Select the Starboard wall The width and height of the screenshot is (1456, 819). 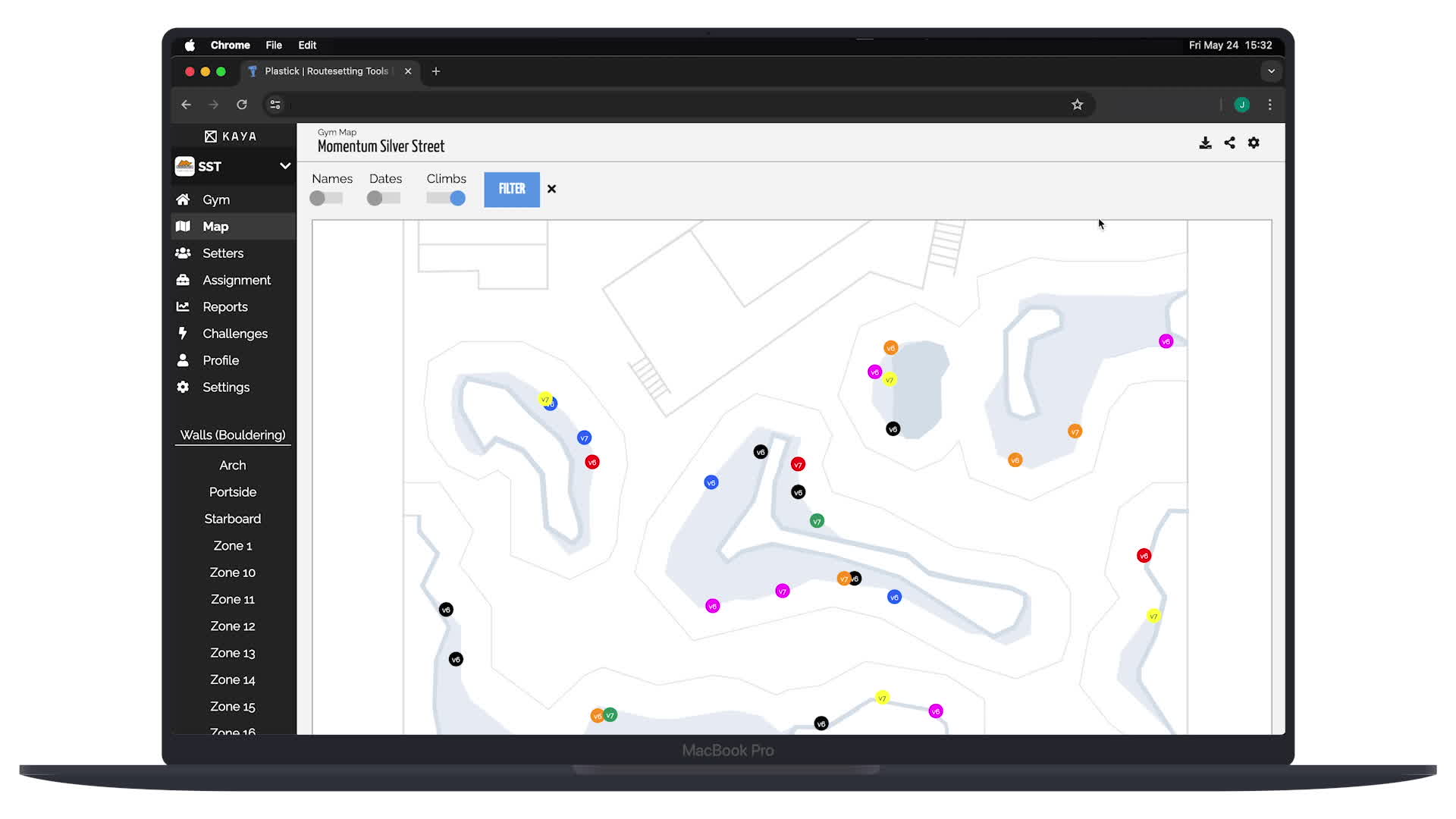coord(232,519)
